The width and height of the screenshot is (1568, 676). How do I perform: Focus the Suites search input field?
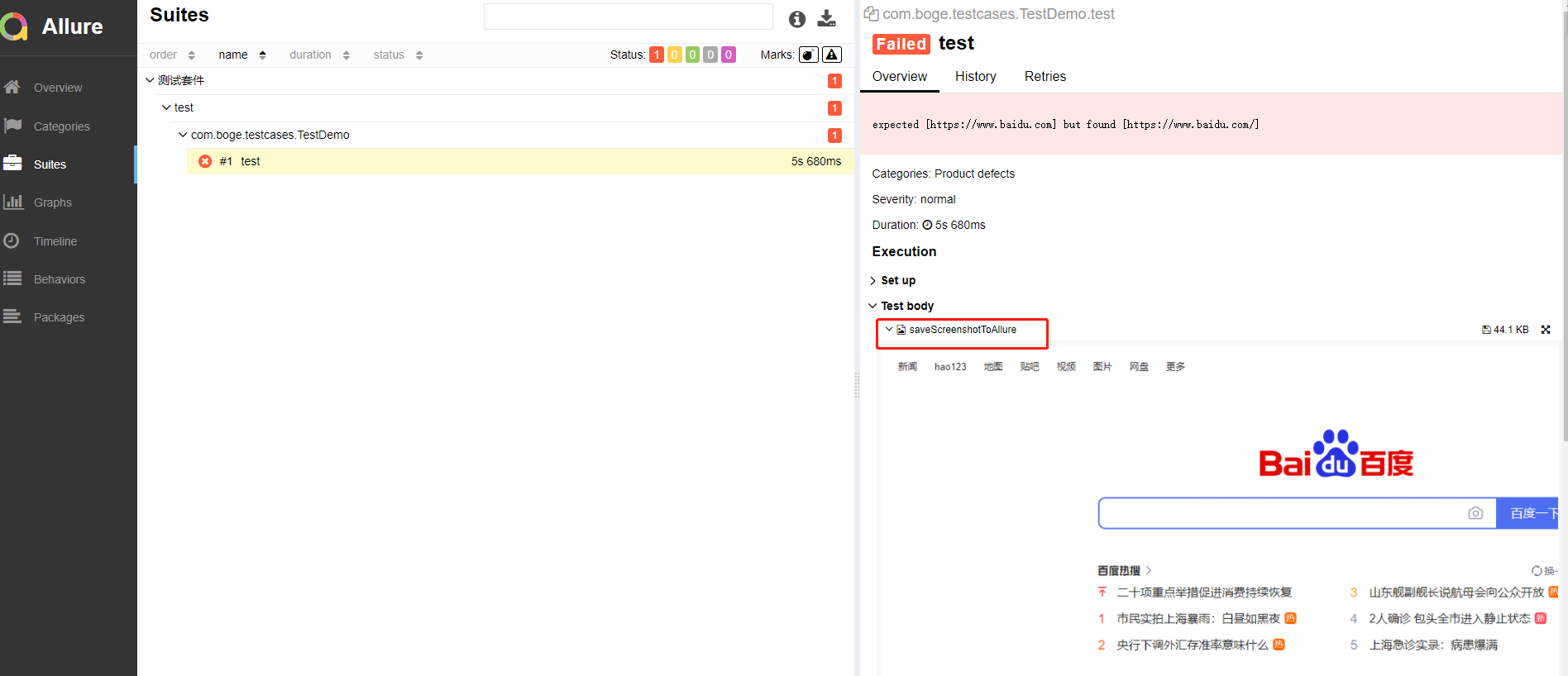(629, 17)
